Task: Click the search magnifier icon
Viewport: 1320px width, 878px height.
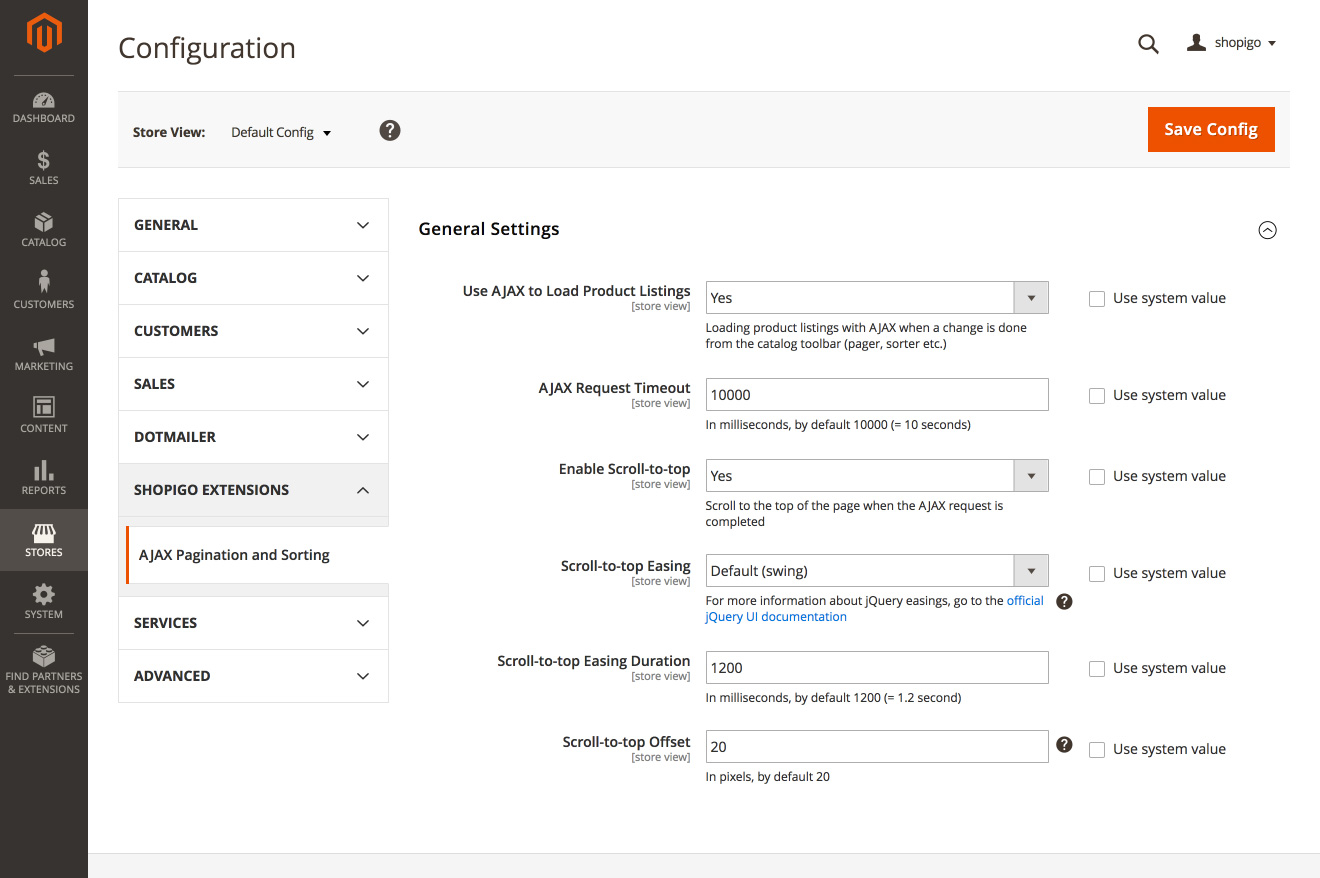Action: 1148,44
